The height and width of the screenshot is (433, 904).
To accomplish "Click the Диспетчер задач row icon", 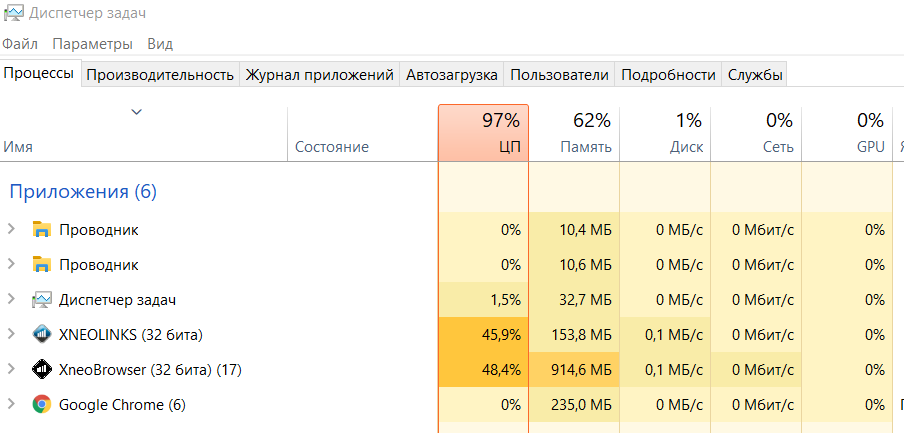I will click(42, 300).
